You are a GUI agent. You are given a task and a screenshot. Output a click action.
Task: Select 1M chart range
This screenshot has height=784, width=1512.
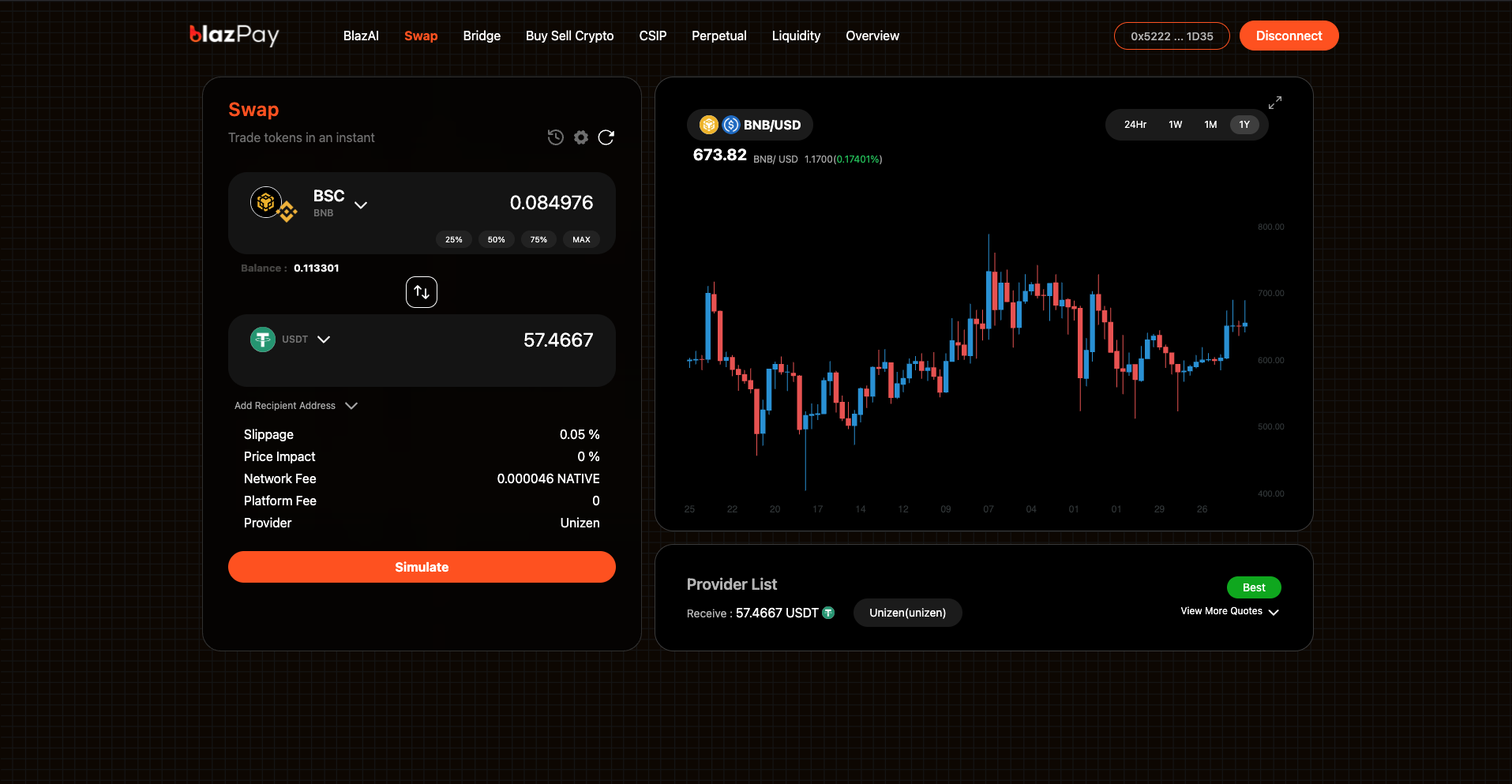(x=1210, y=125)
